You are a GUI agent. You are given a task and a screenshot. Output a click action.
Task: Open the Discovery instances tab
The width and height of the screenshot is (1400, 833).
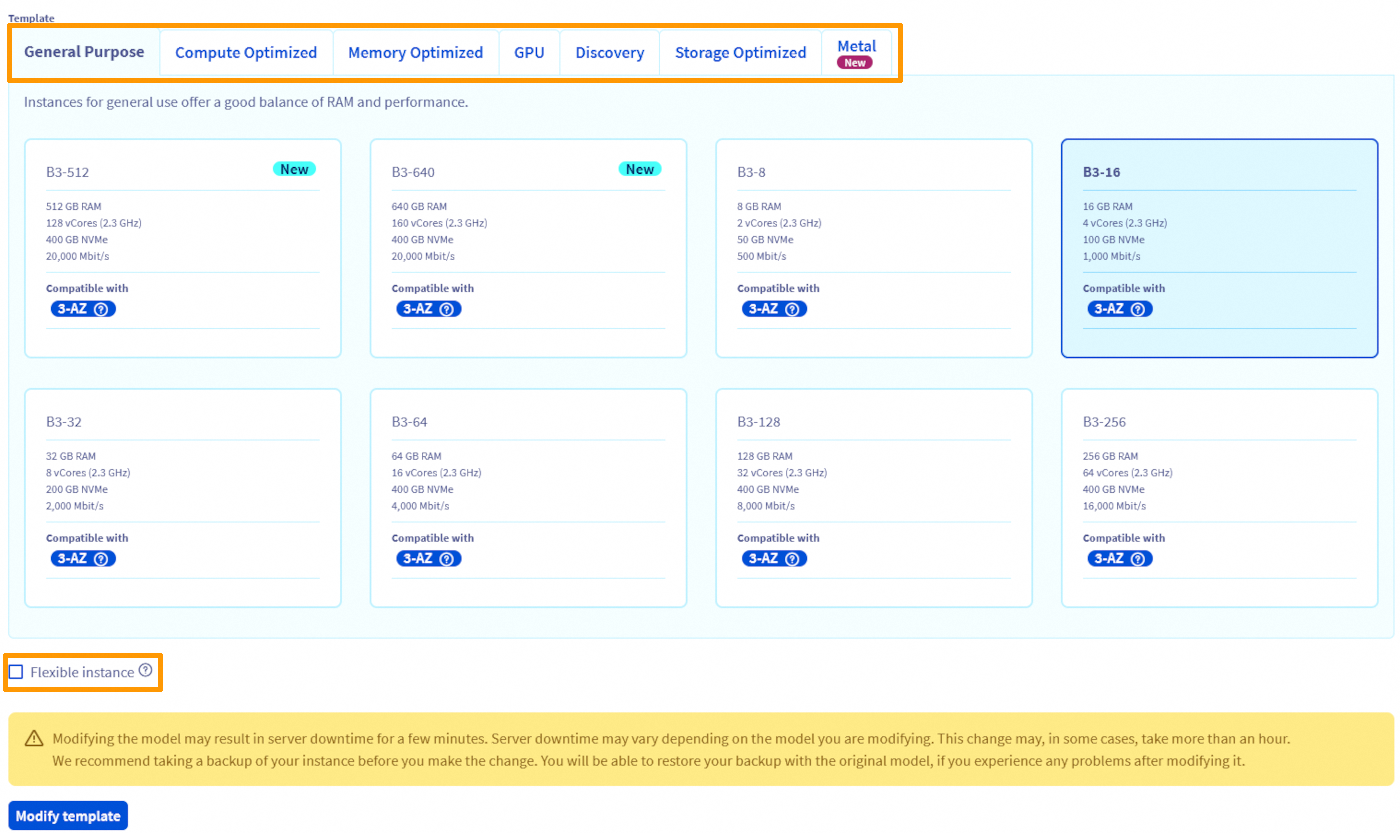point(609,53)
